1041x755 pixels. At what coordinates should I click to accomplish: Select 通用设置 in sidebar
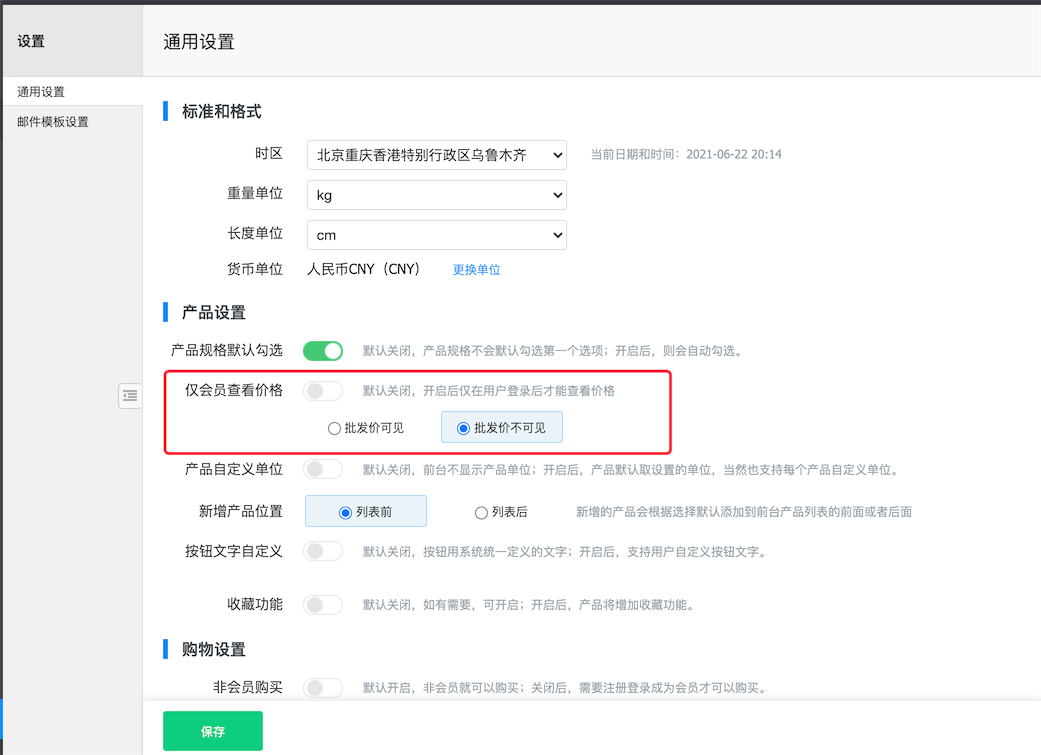click(40, 91)
